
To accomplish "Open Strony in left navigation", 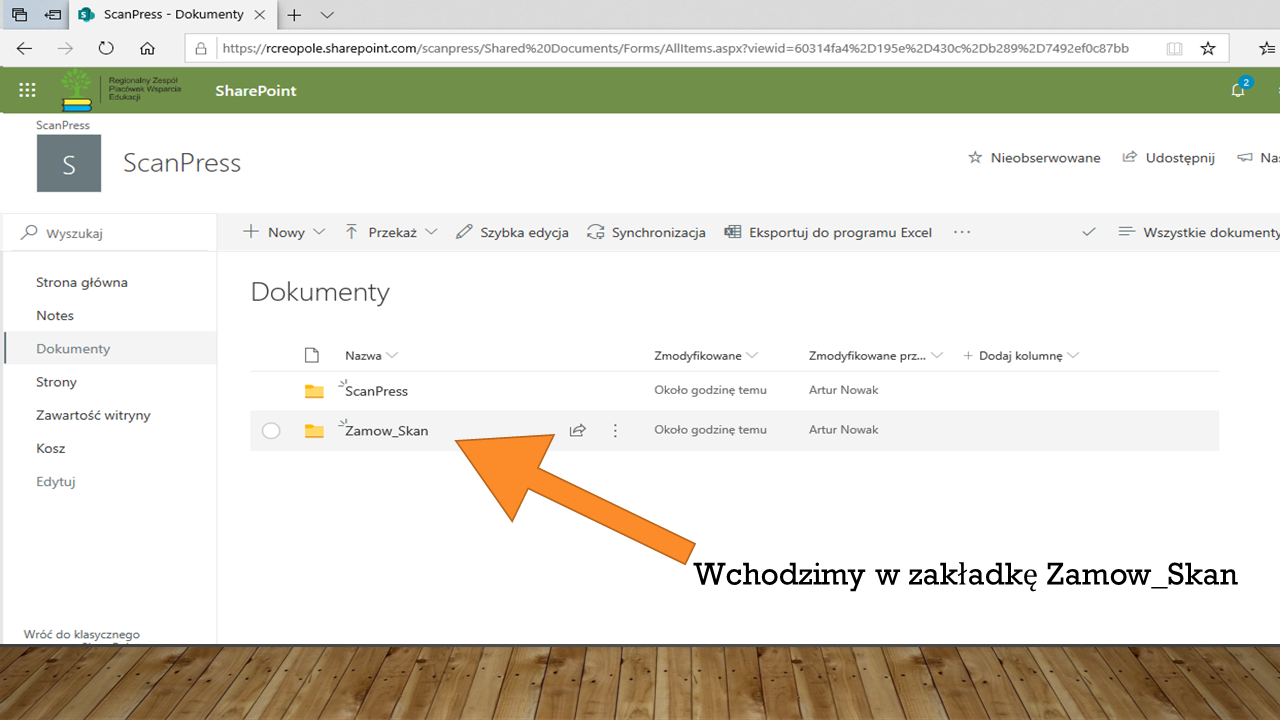I will pyautogui.click(x=56, y=382).
